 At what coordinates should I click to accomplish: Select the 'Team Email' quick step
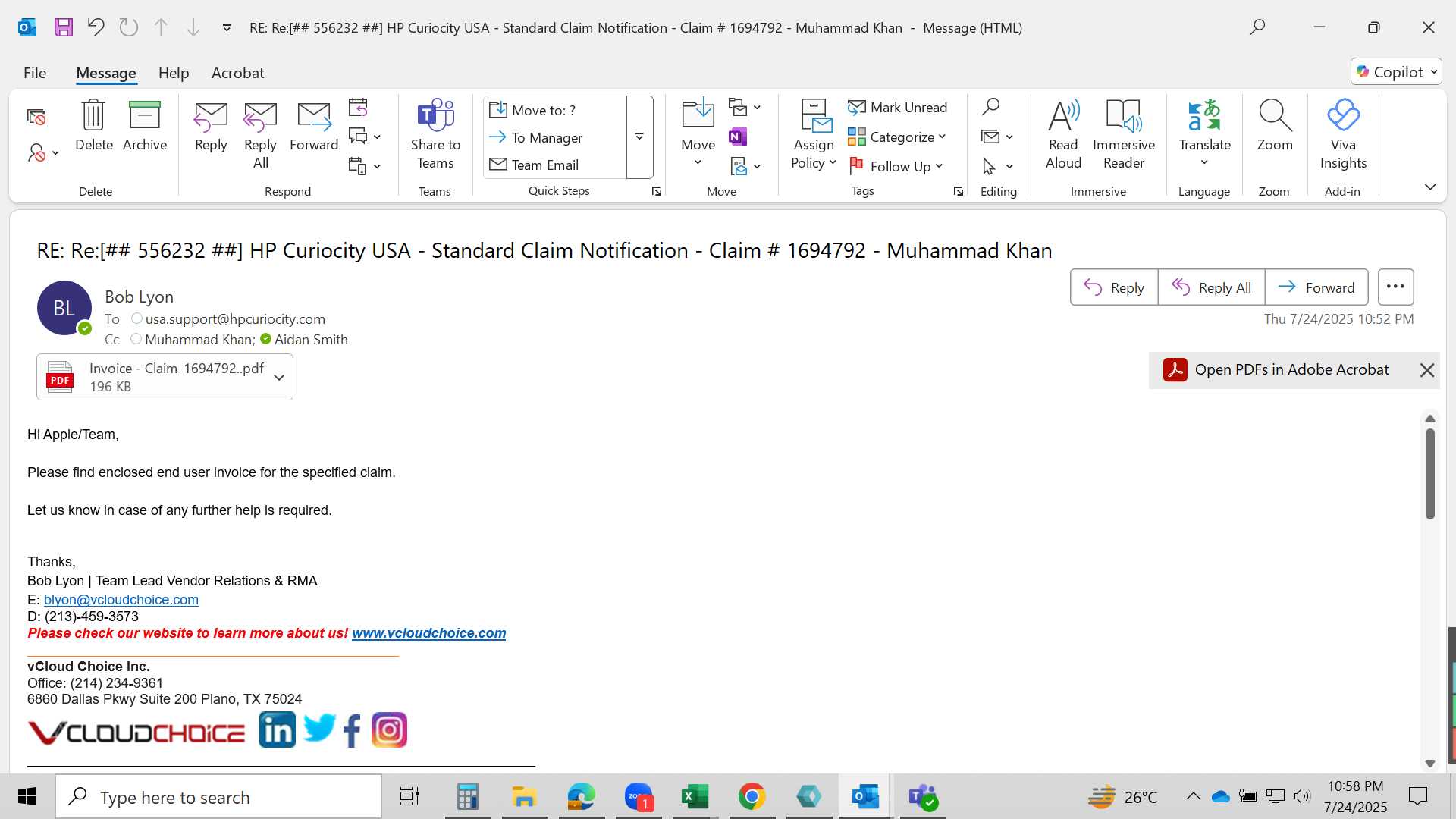click(555, 165)
